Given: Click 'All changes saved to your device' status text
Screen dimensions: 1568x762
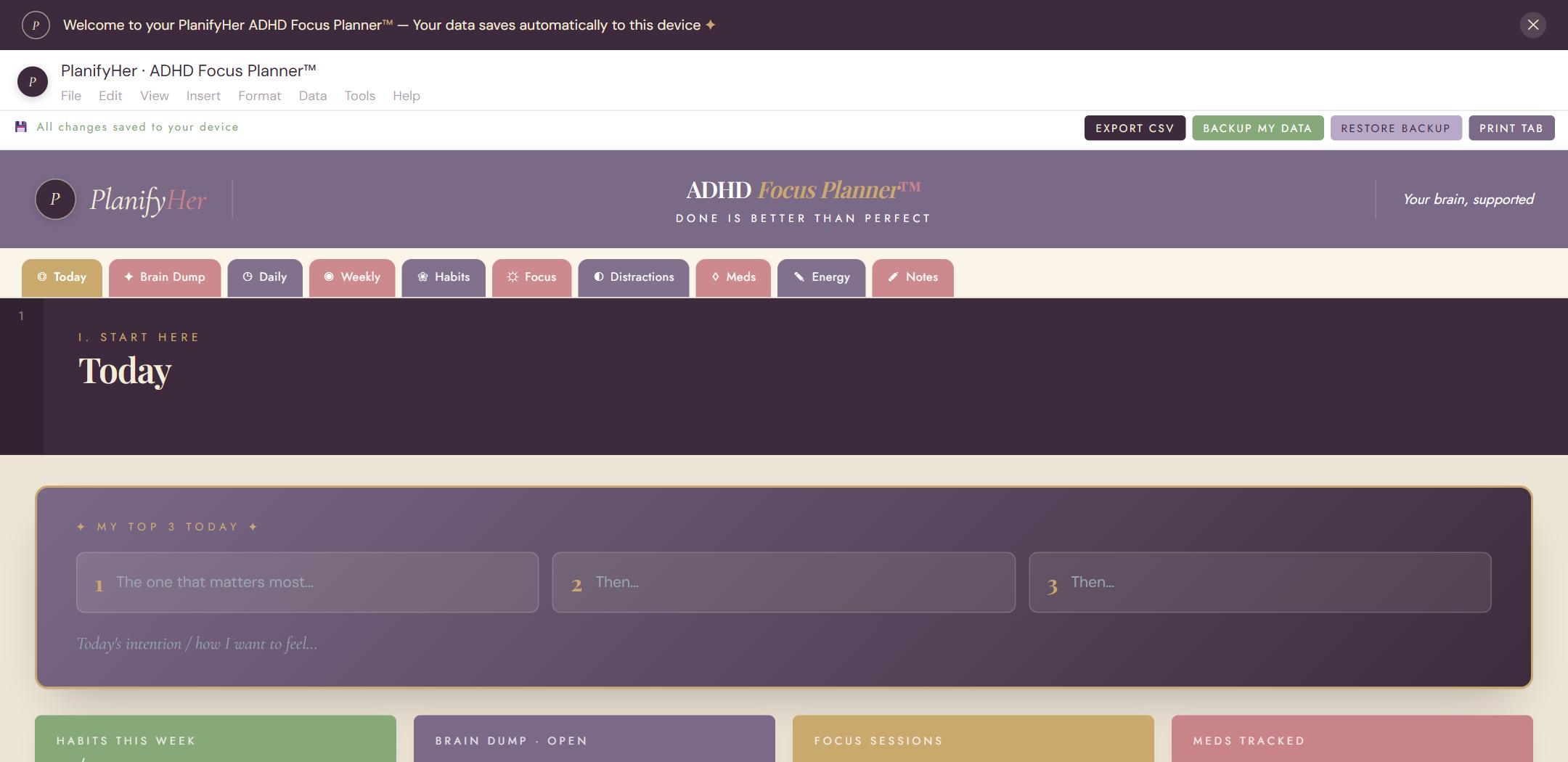Looking at the screenshot, I should pos(137,127).
